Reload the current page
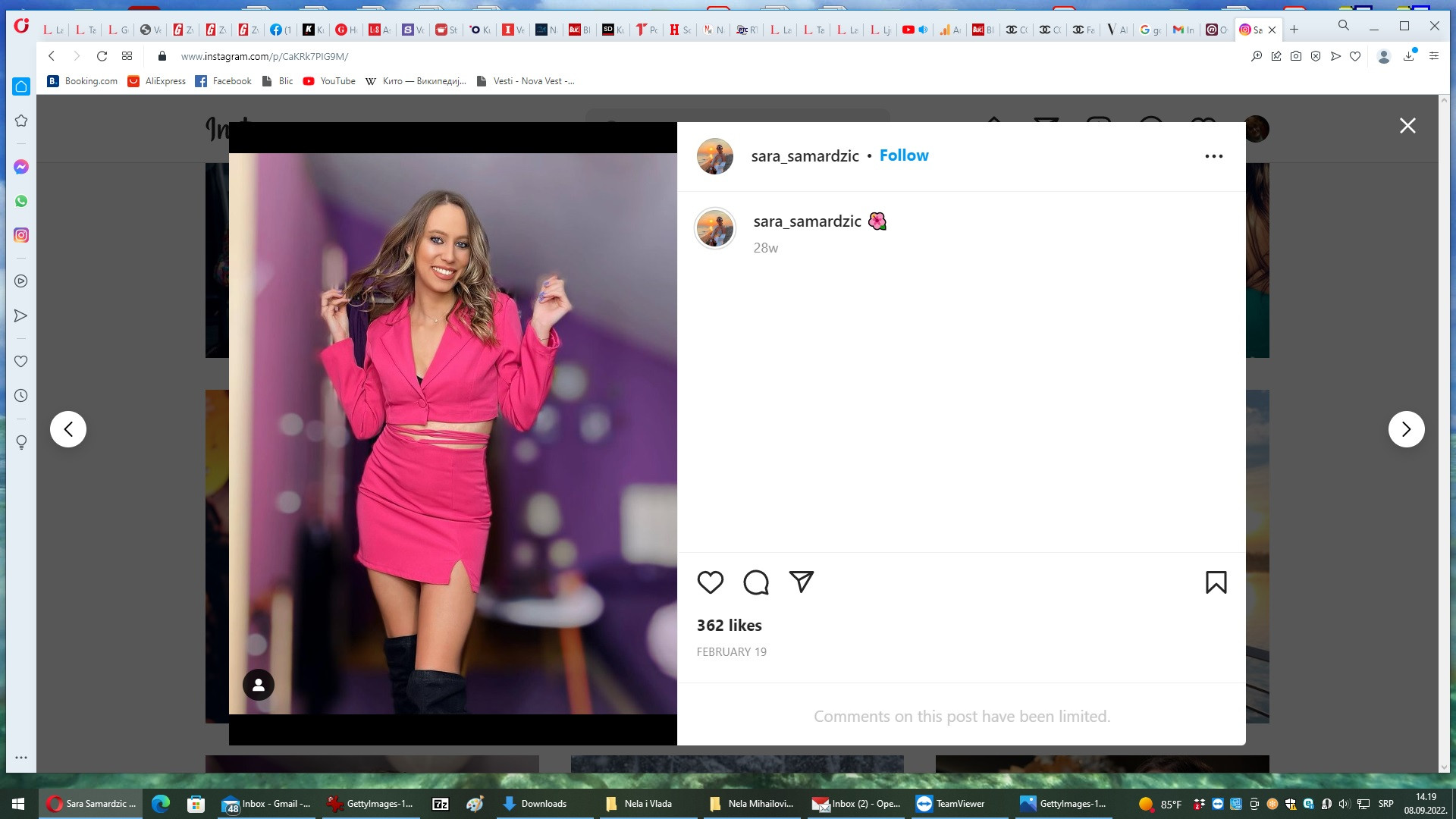The height and width of the screenshot is (819, 1456). pyautogui.click(x=102, y=56)
